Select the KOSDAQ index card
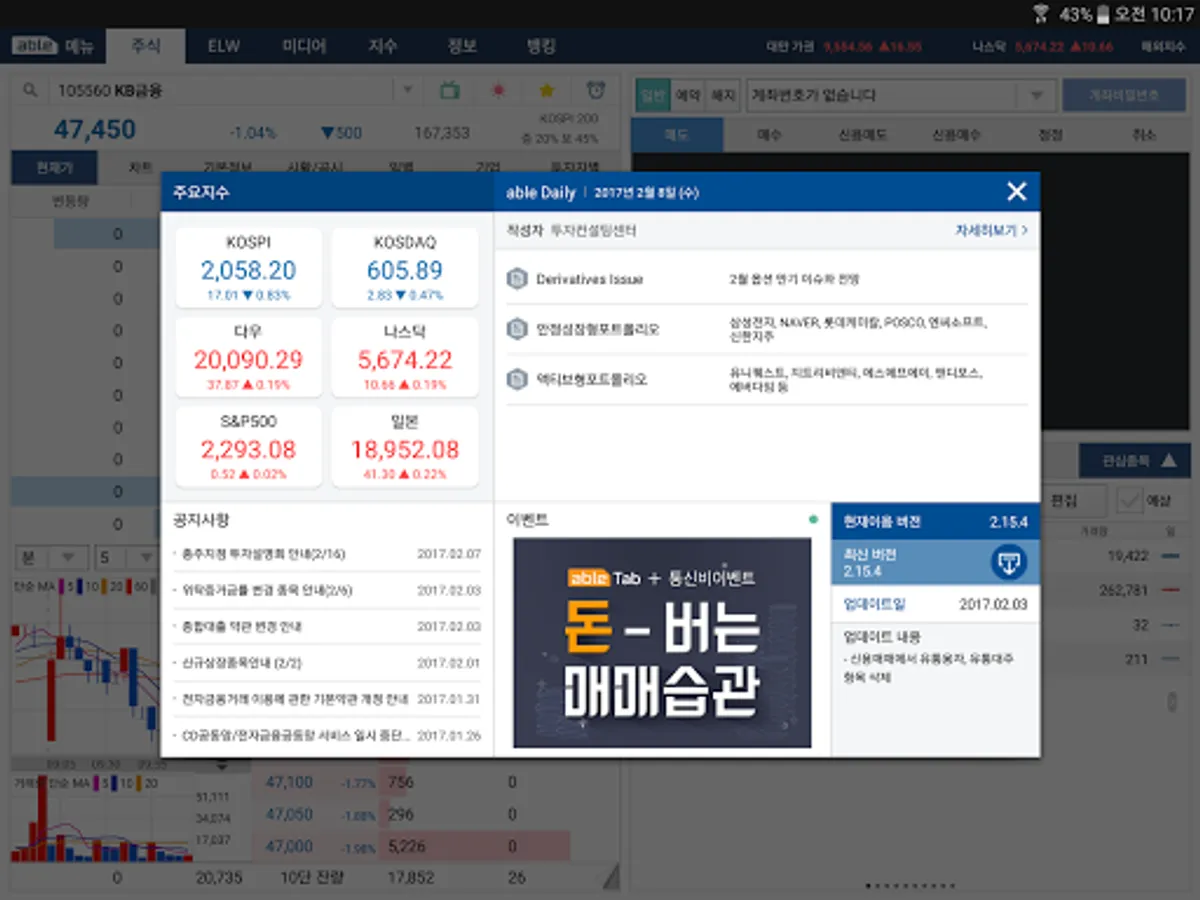This screenshot has height=900, width=1200. coord(404,268)
